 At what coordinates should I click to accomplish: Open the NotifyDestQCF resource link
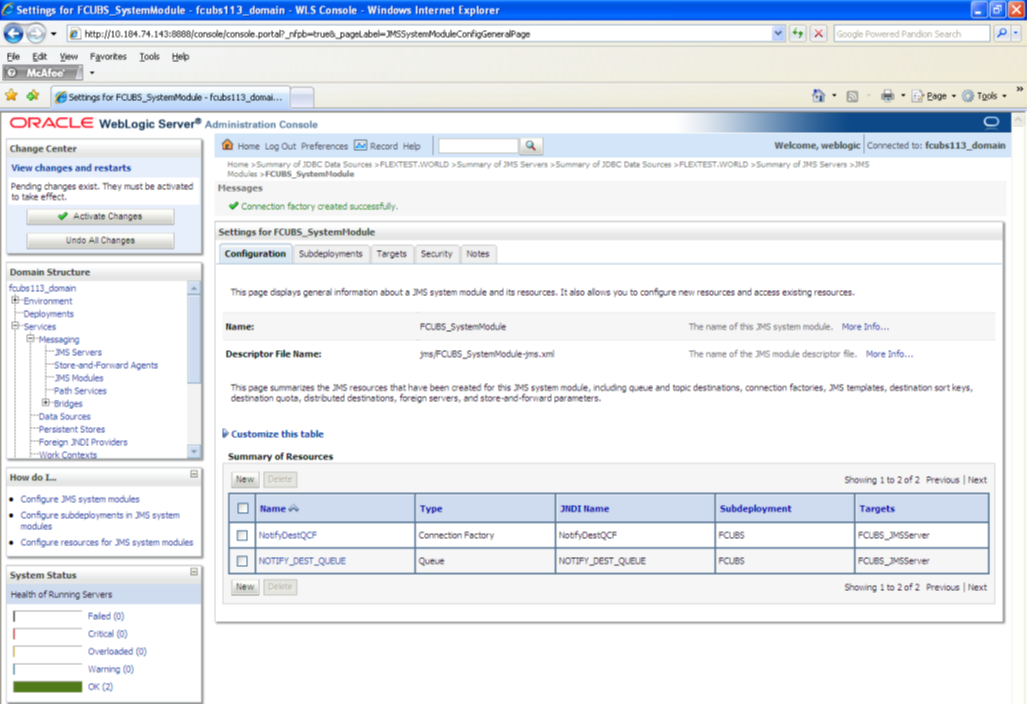(288, 535)
